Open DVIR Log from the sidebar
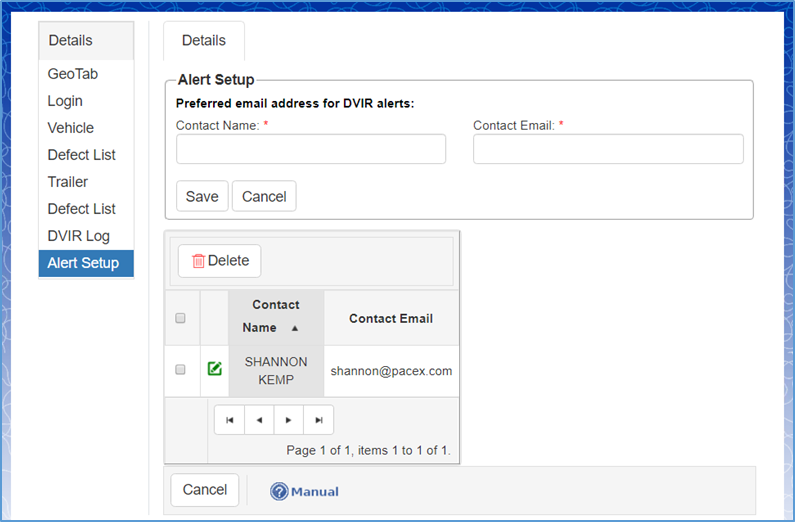795x522 pixels. click(79, 236)
